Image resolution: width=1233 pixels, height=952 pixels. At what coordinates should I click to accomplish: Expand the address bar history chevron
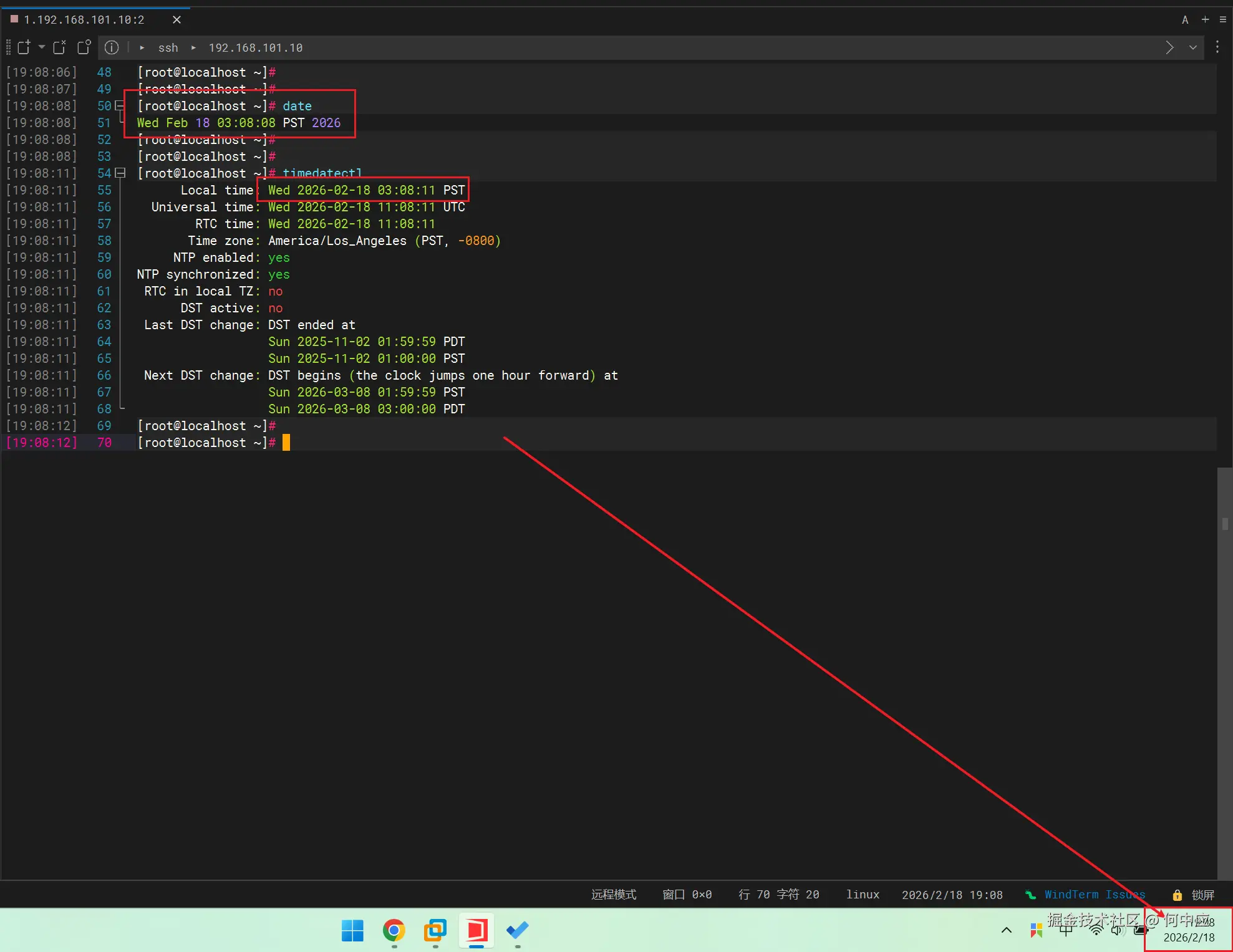point(1193,47)
